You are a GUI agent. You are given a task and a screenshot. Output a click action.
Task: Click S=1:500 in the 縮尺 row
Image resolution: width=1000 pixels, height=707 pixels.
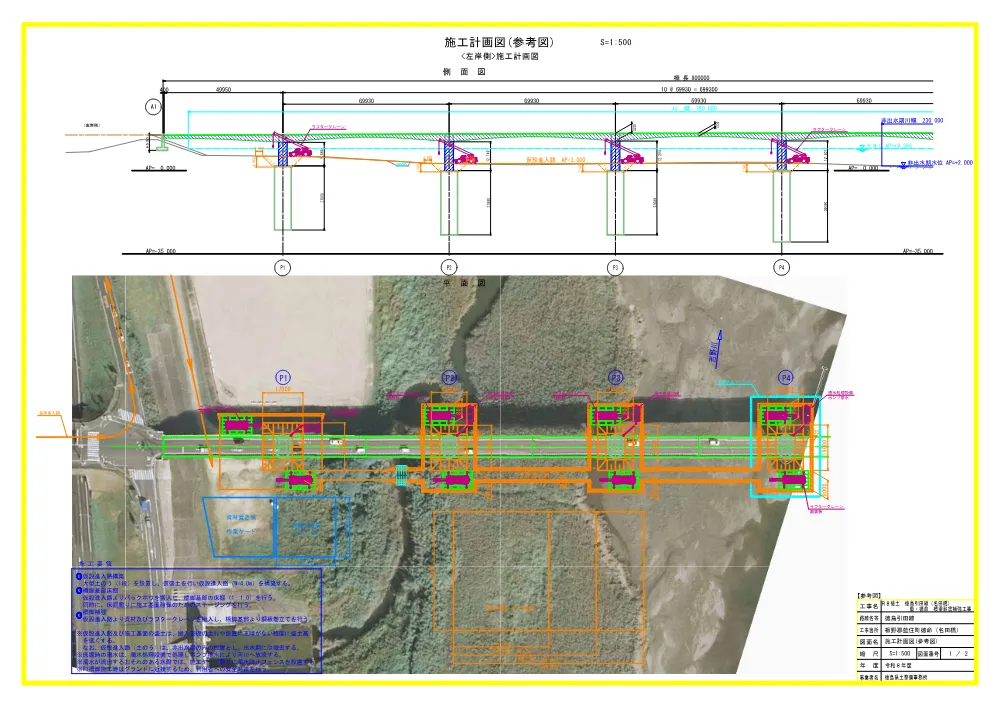pos(900,653)
